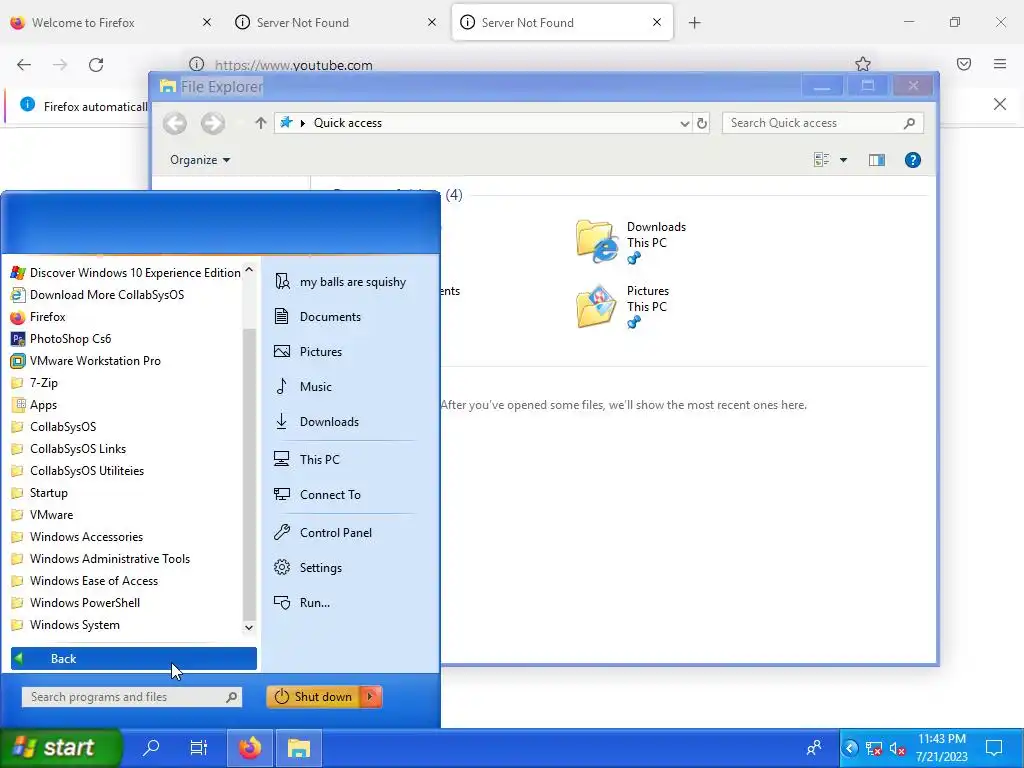
Task: Open the Run... dialog from the Start menu
Action: (x=302, y=603)
